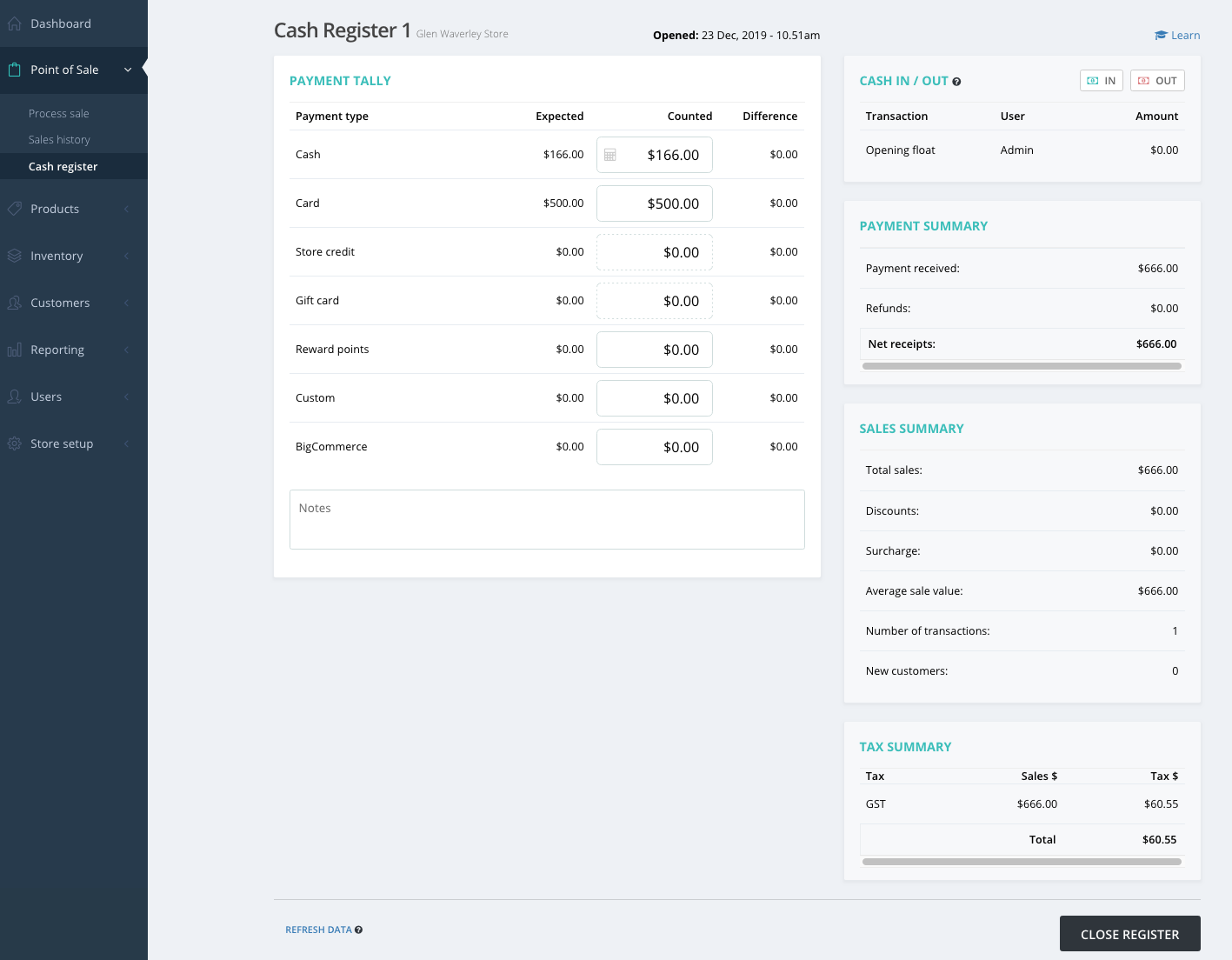This screenshot has height=960, width=1232.
Task: Click the Card counted amount field
Action: pos(655,203)
